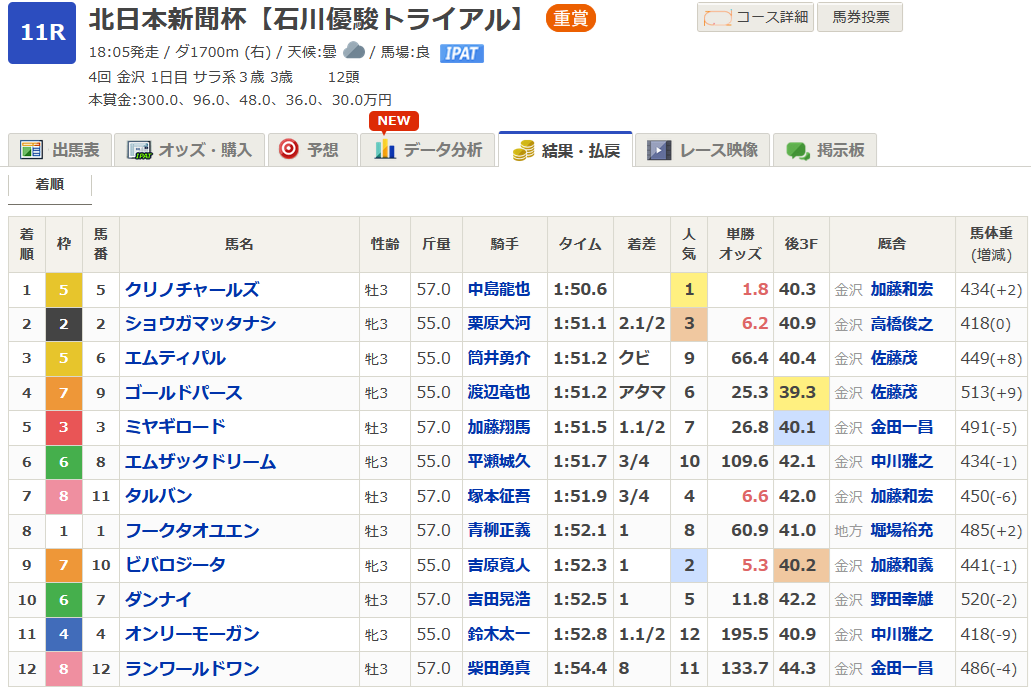This screenshot has width=1031, height=695.
Task: Open horse ランワールドワン link
Action: coord(192,669)
